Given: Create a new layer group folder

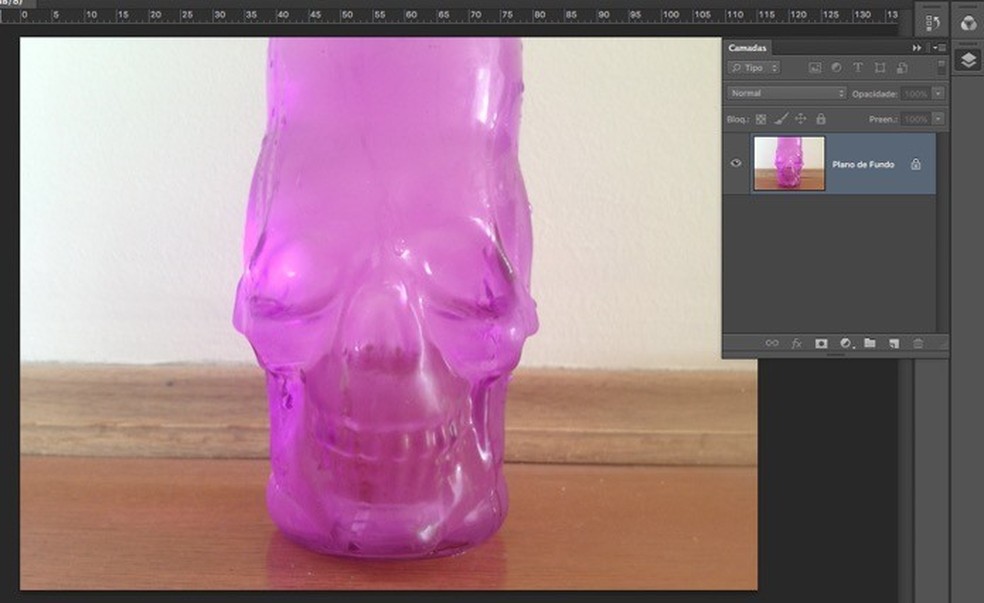Looking at the screenshot, I should point(869,343).
